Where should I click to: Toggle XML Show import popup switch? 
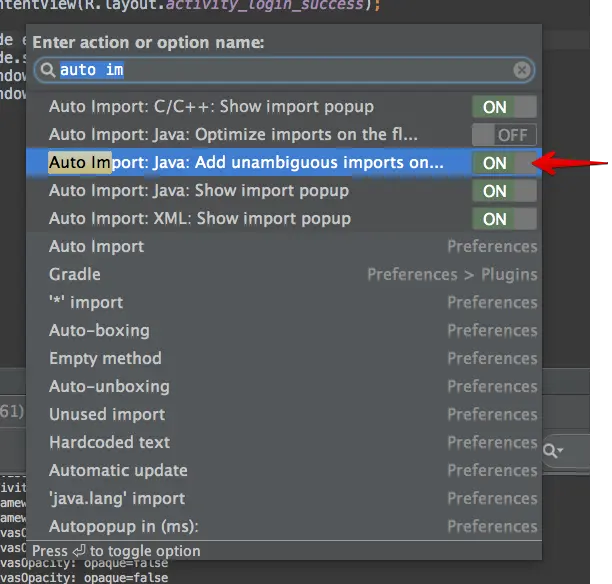coord(504,219)
